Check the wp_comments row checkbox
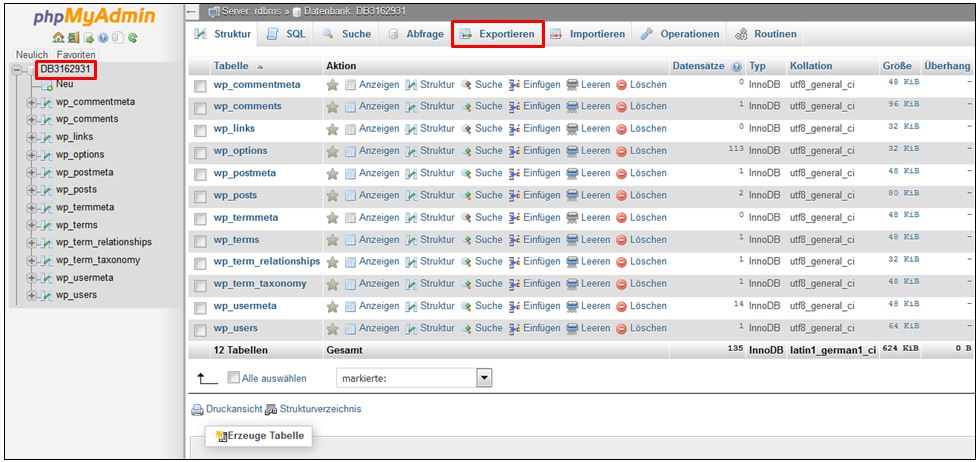The width and height of the screenshot is (980, 462). click(200, 108)
